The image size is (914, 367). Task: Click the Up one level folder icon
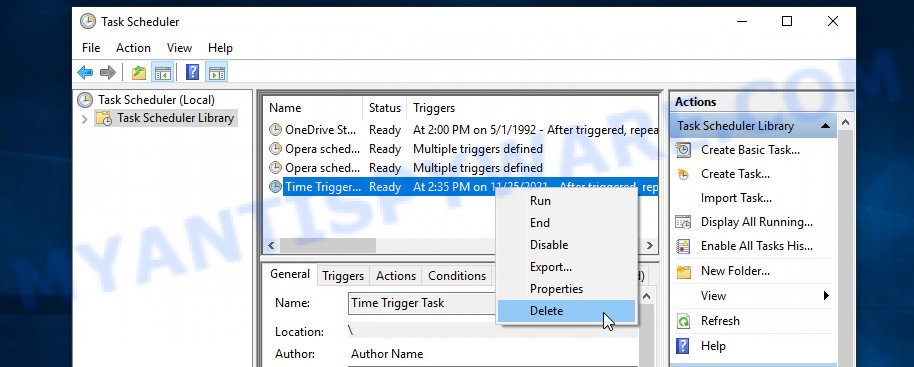(139, 73)
